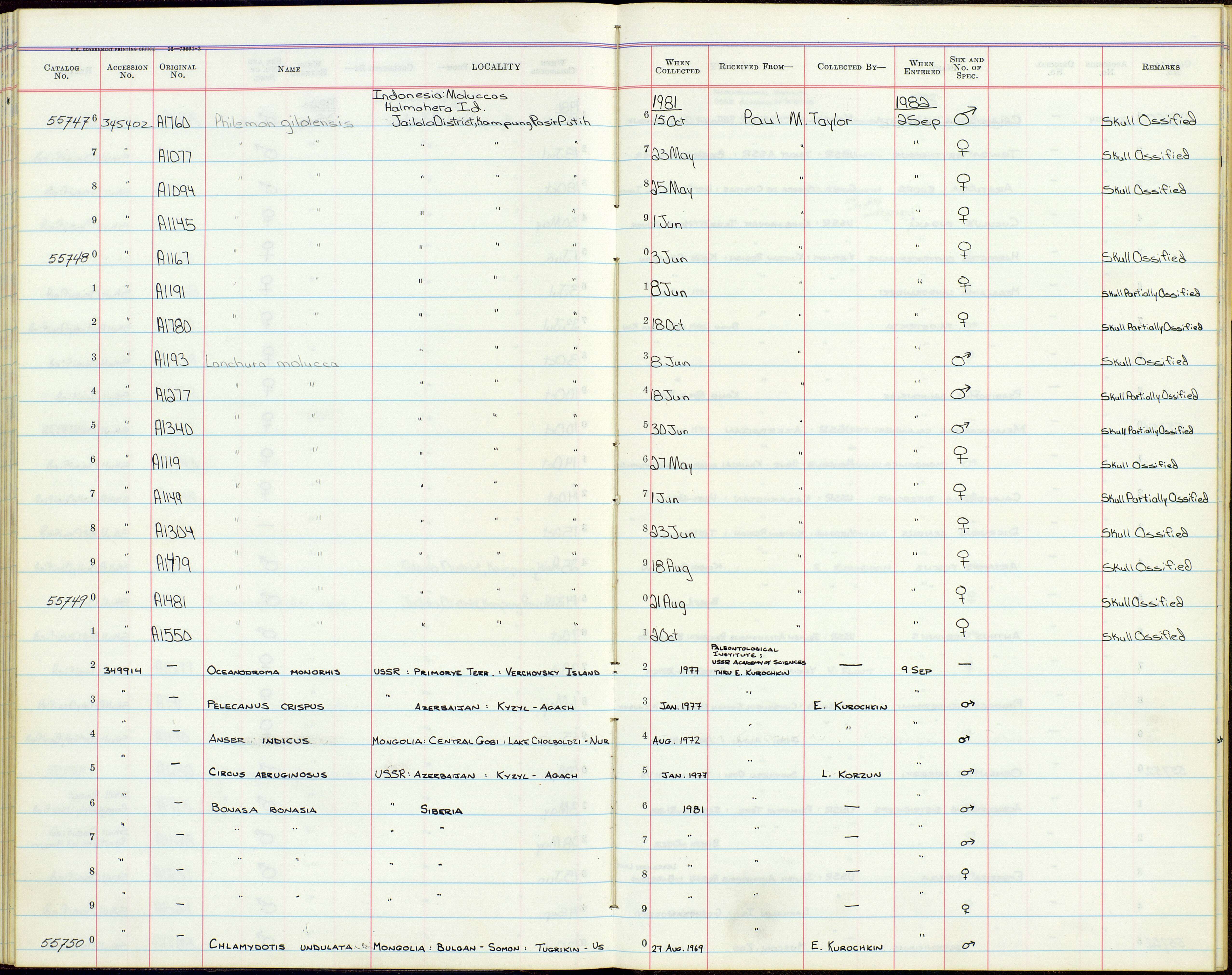This screenshot has width=1232, height=975.
Task: Click the '27 Aug. 1969' collected date
Action: [677, 949]
